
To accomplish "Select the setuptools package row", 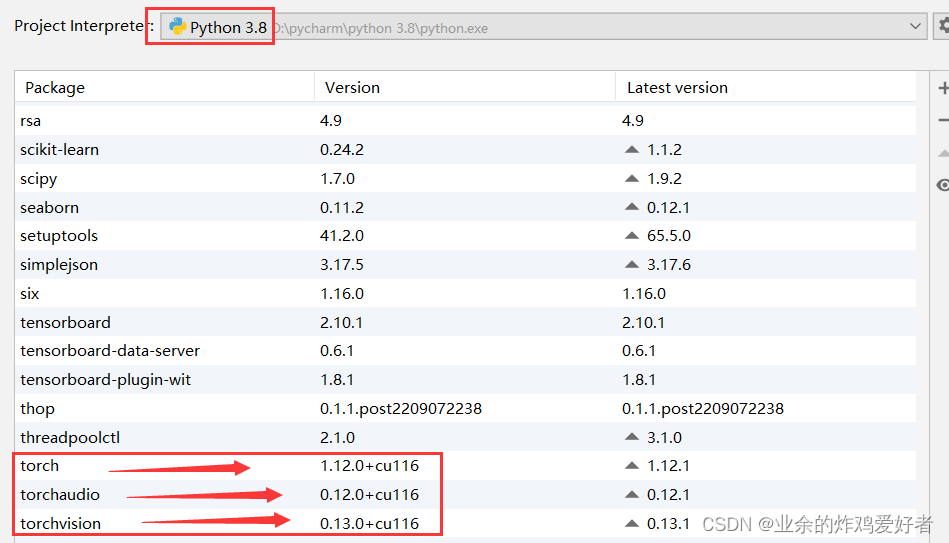I will pyautogui.click(x=465, y=235).
